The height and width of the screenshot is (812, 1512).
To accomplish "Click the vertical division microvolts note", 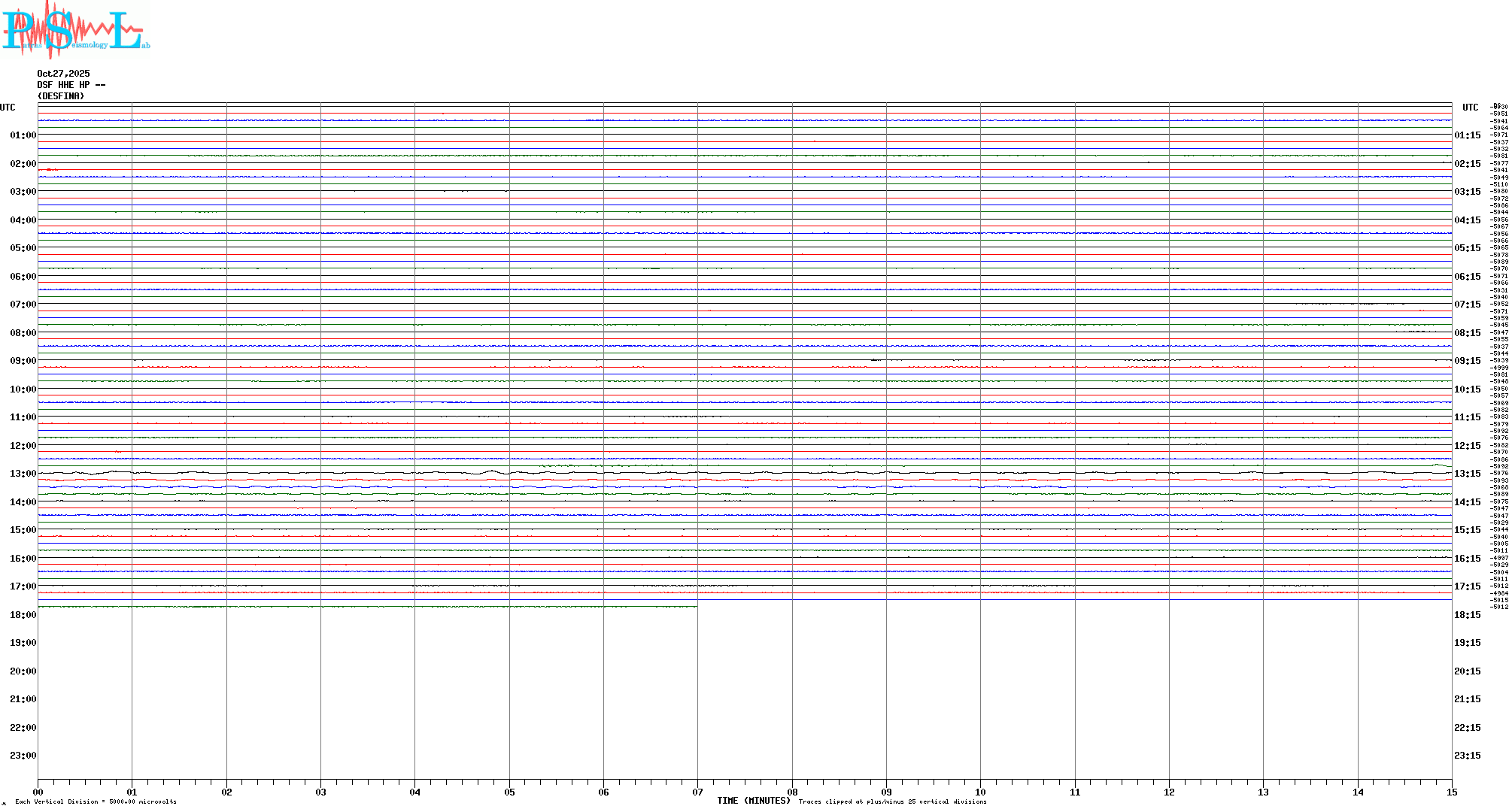I will click(x=96, y=801).
